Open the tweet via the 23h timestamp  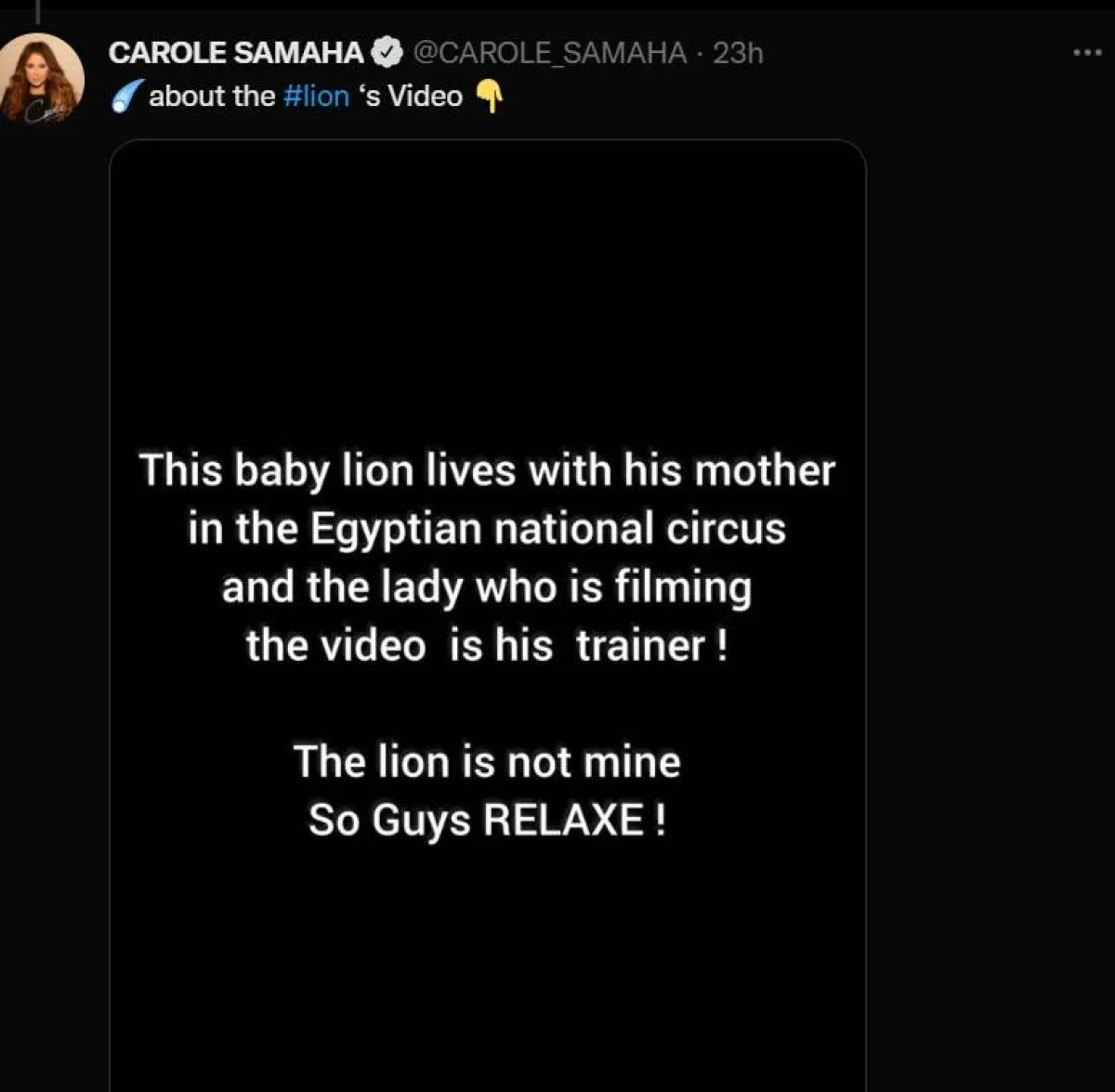[738, 53]
